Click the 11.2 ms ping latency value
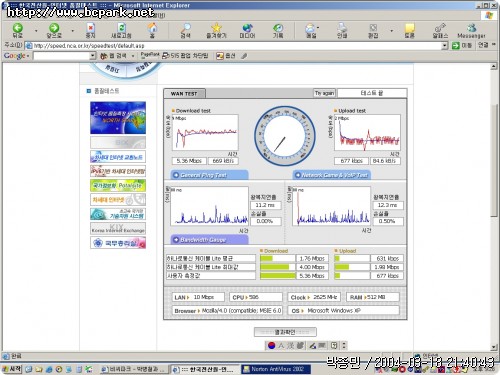 coord(265,205)
